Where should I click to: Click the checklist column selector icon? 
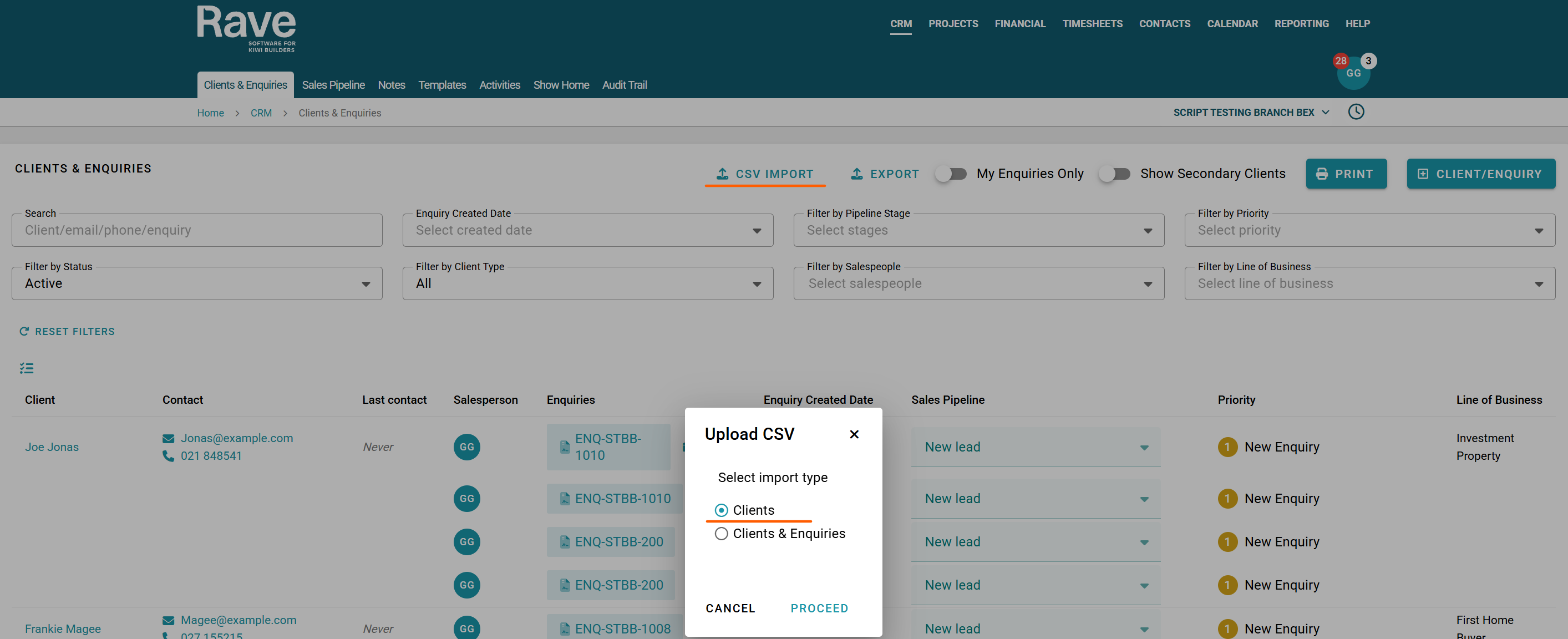26,368
